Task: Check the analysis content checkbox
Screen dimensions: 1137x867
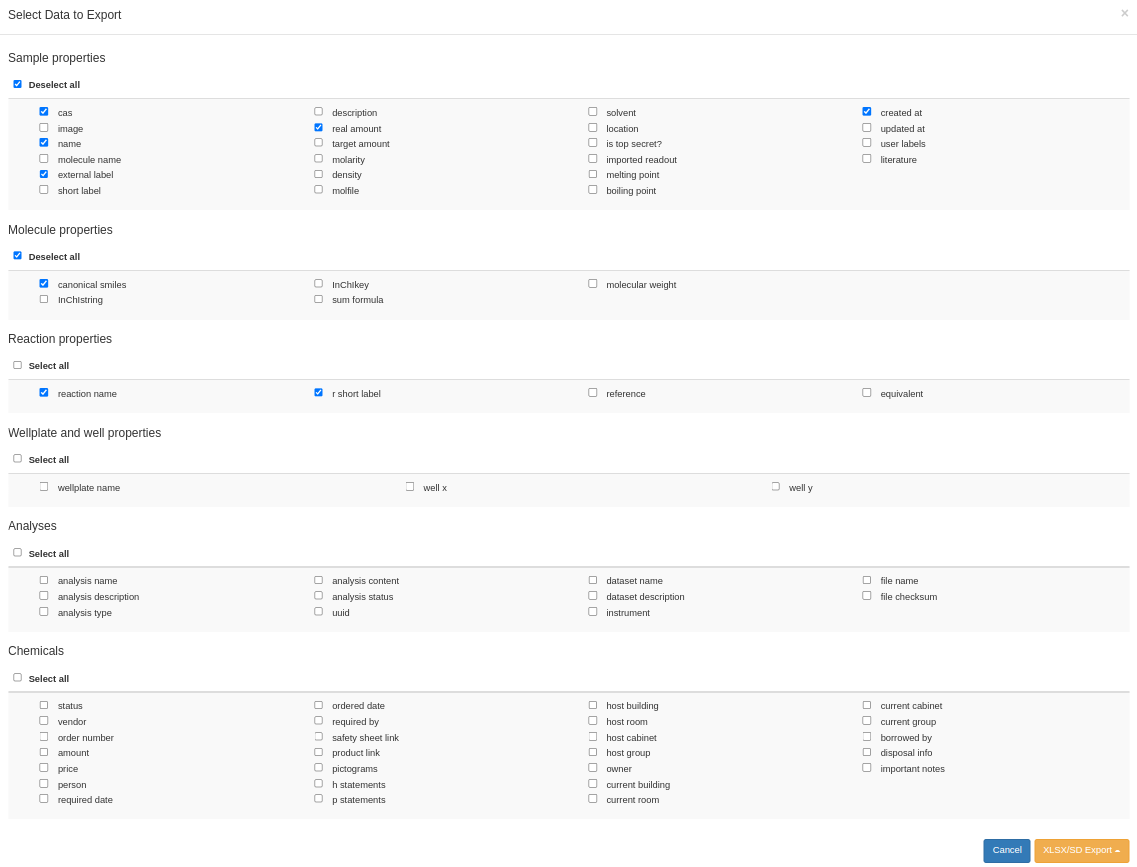Action: [318, 579]
